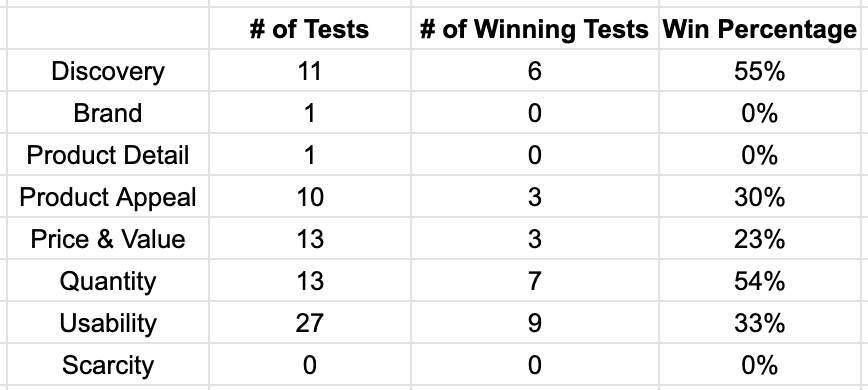Screen dimensions: 868x390
Task: Click the Quantity row label cell
Action: click(x=108, y=281)
